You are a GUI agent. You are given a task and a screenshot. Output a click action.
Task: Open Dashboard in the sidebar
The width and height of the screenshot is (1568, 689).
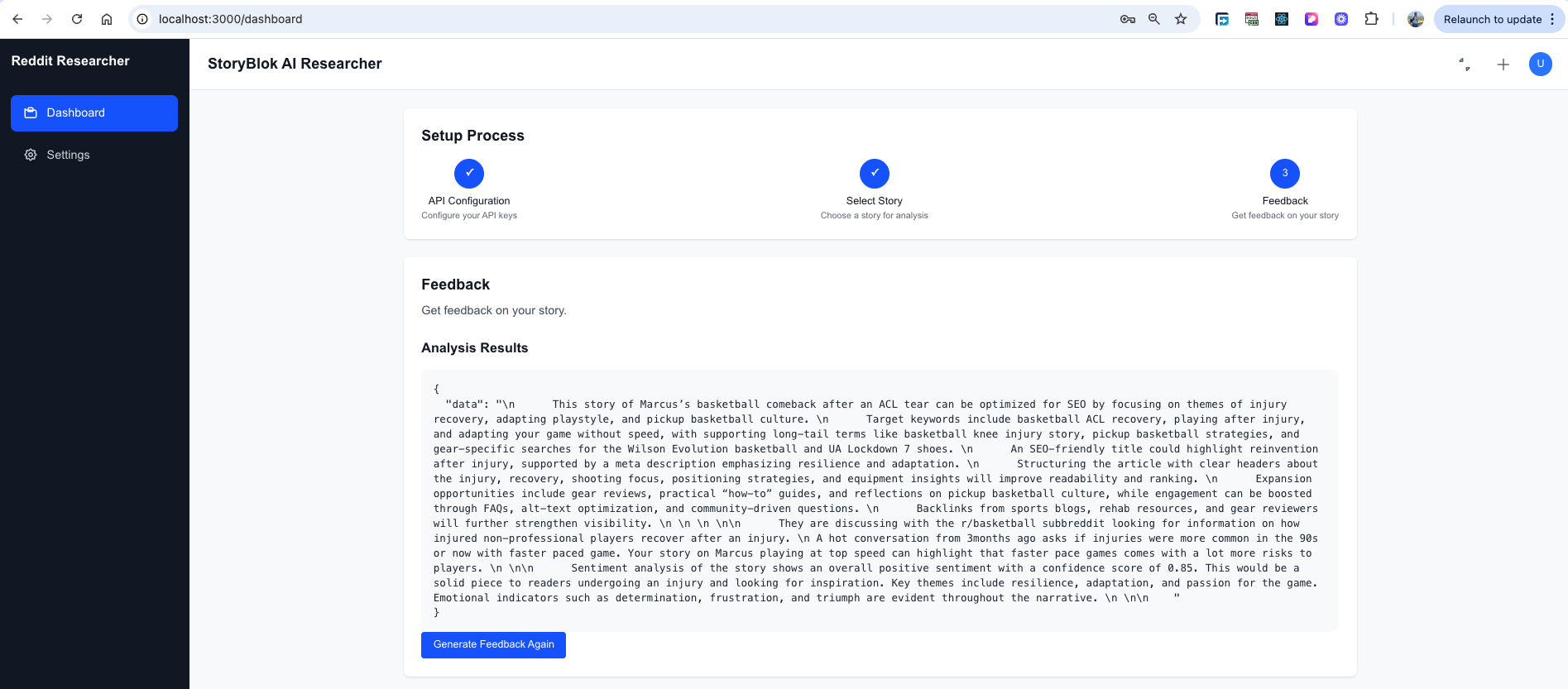coord(94,113)
